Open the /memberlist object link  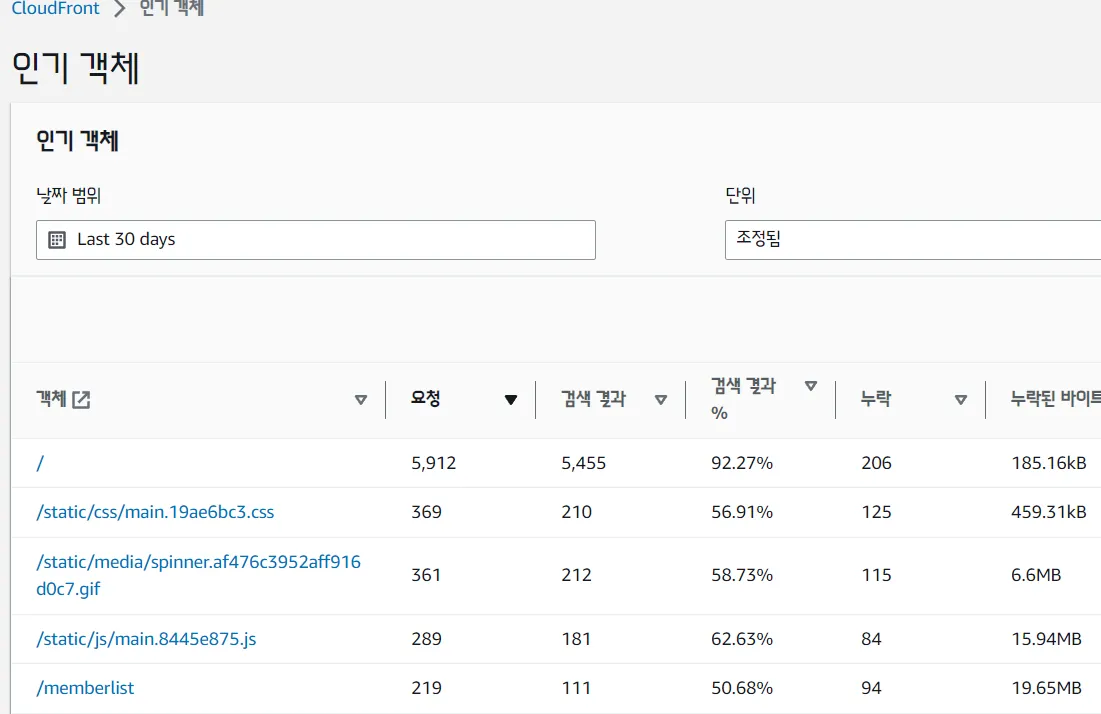click(85, 688)
